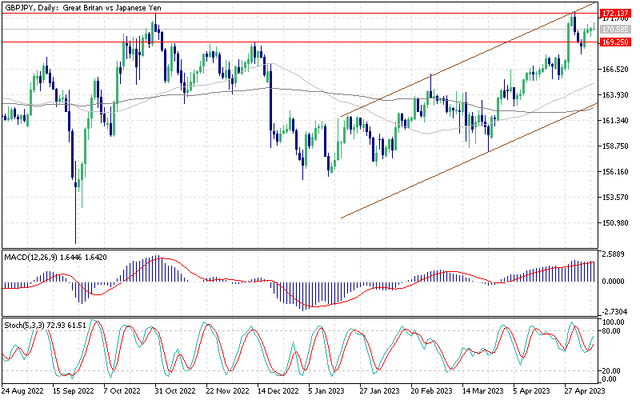
Task: Click the 166.520 price axis value
Action: tap(613, 69)
